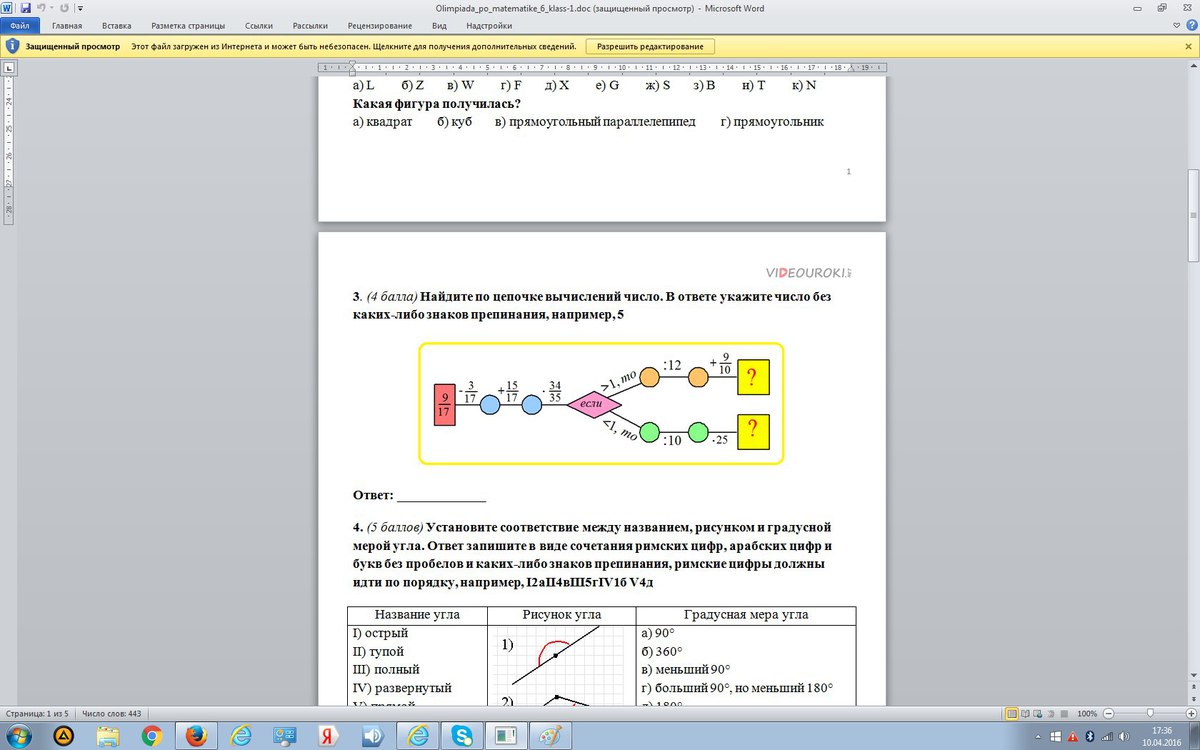This screenshot has height=750, width=1200.
Task: Click the 100% zoom level button
Action: [1088, 713]
